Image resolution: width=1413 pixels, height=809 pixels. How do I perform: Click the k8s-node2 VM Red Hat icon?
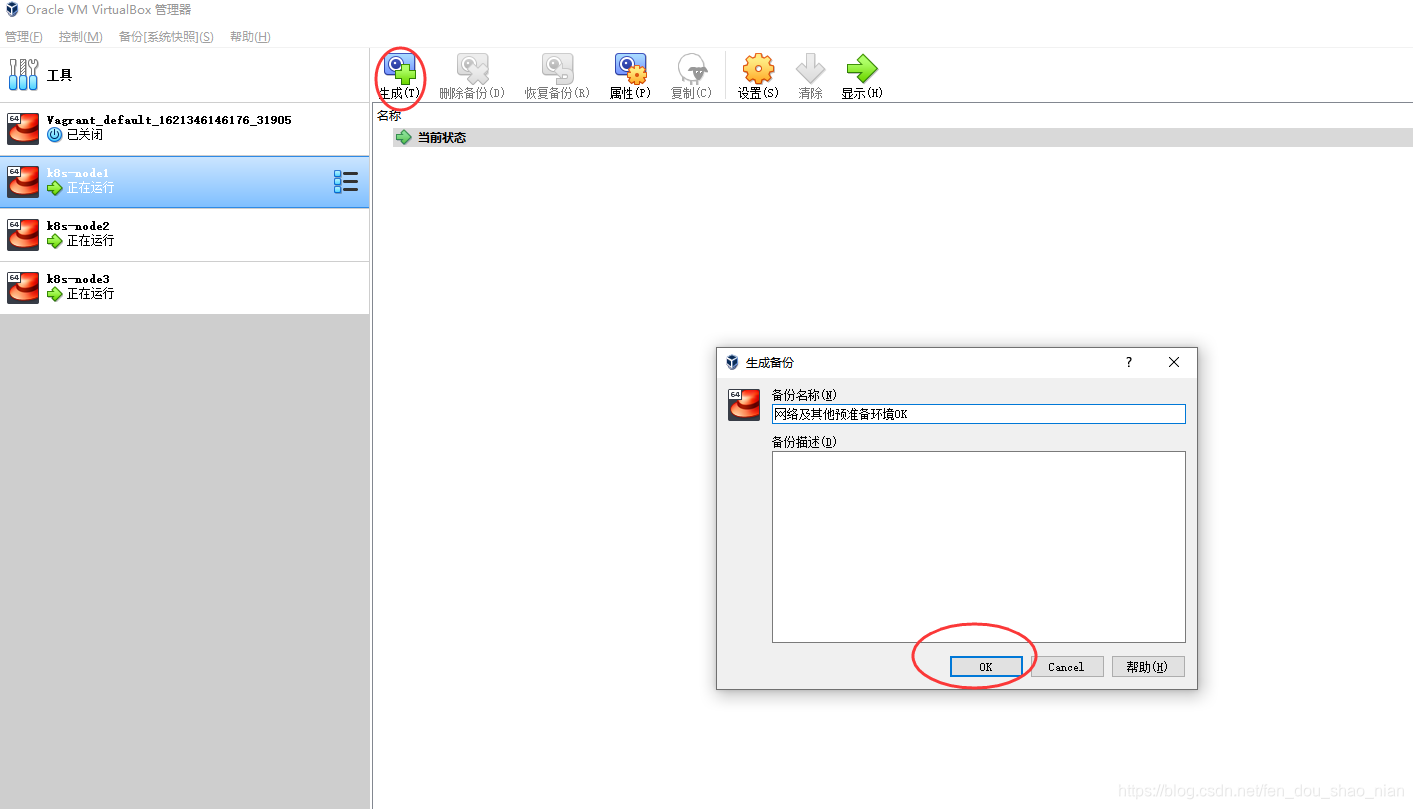(x=23, y=235)
